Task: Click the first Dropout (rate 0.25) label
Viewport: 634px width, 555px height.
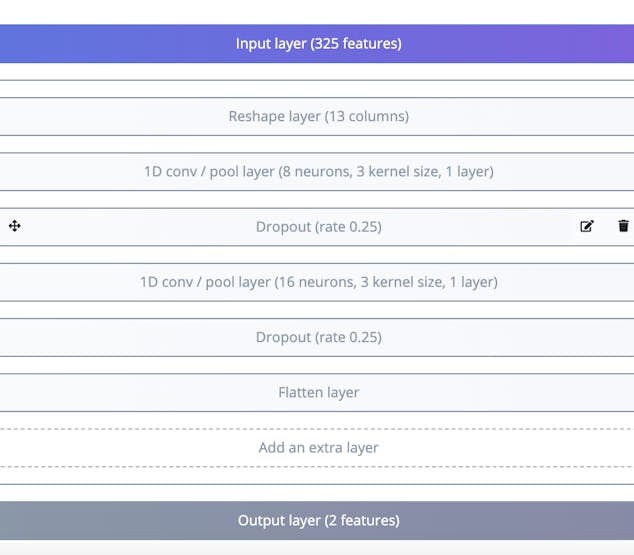Action: [x=318, y=227]
